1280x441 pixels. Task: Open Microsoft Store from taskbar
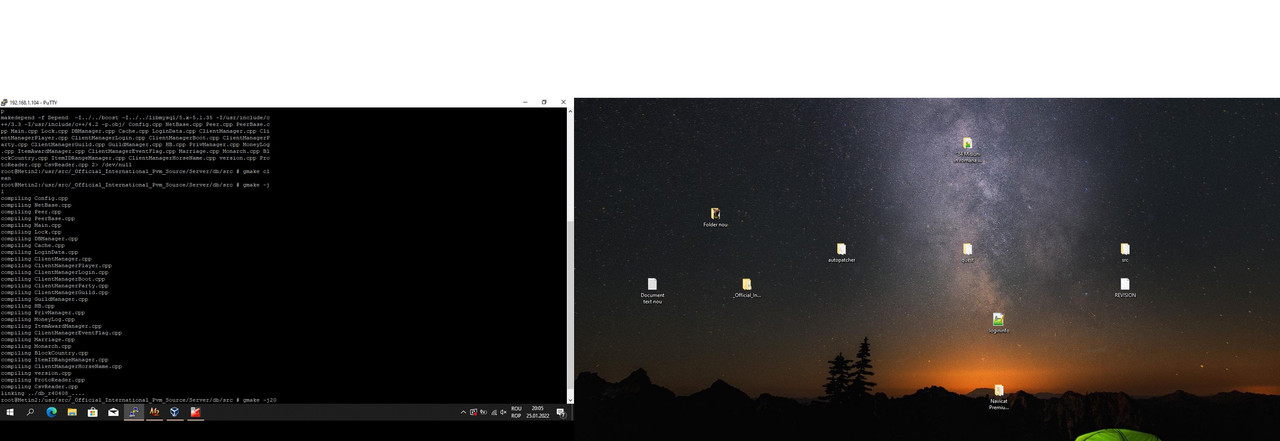coord(93,412)
